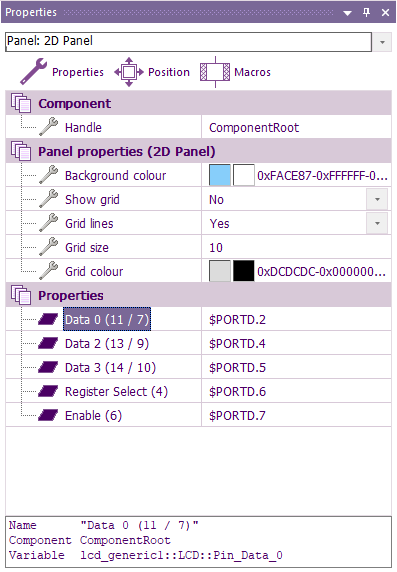Open the Grid lines dropdown
The height and width of the screenshot is (572, 397).
pos(377,223)
